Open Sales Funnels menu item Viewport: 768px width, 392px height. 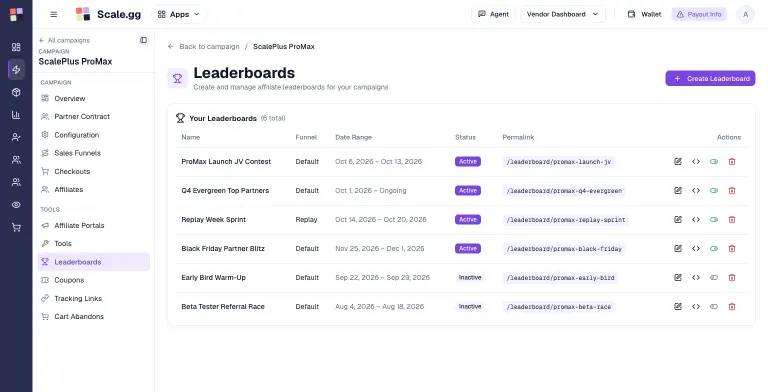click(x=93, y=153)
